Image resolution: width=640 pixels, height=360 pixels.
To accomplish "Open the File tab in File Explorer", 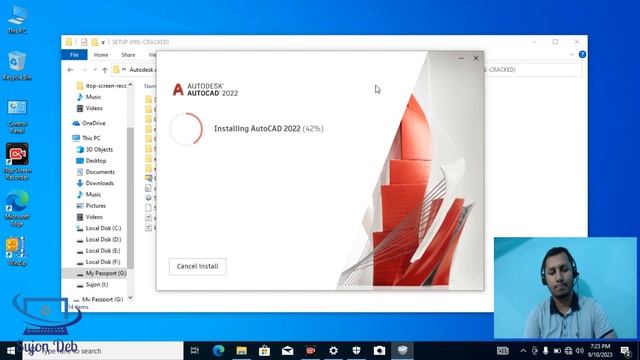I will [x=74, y=55].
